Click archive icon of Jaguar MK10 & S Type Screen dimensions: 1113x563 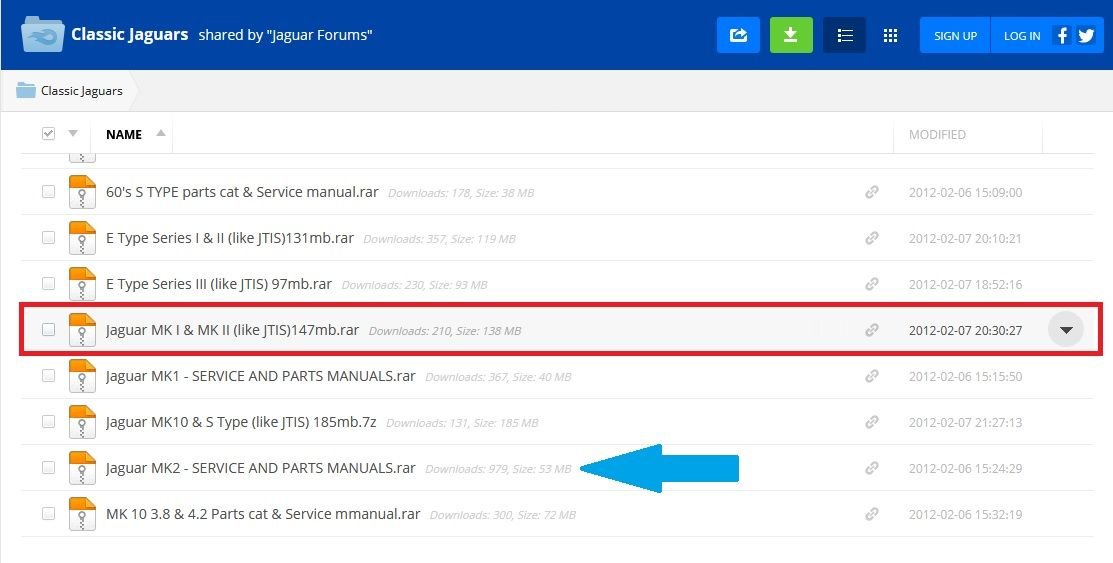[82, 422]
